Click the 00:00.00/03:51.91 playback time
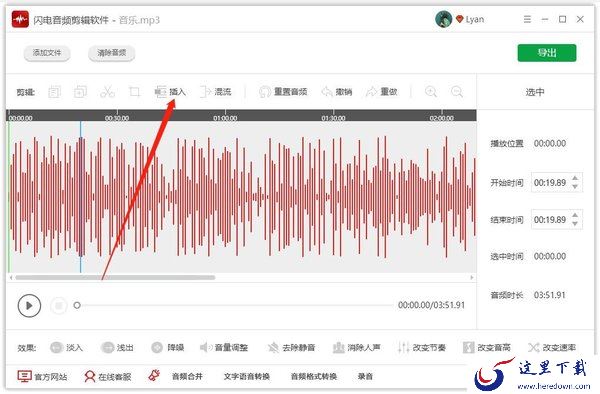Screen dimensions: 600x394 [x=431, y=305]
